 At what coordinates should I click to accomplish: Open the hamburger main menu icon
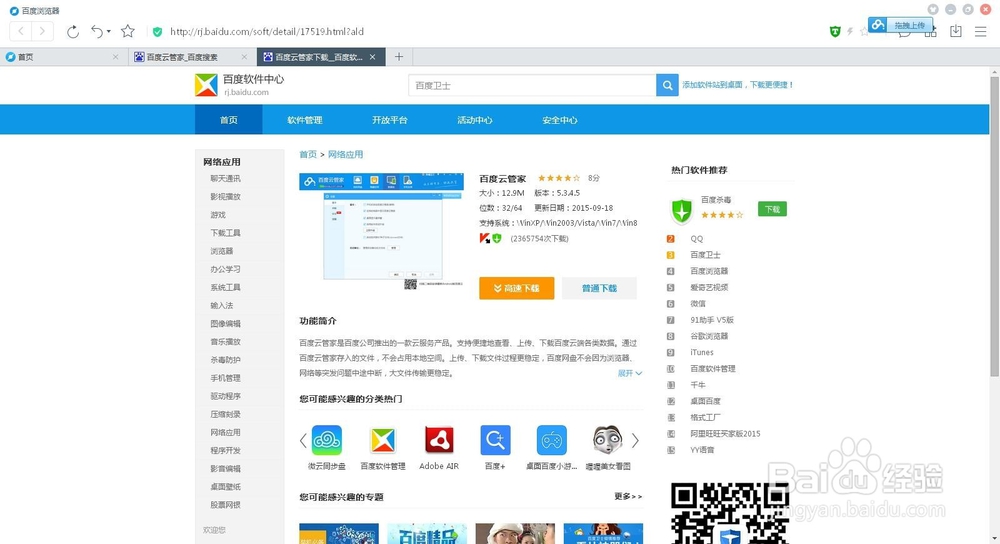tap(981, 31)
